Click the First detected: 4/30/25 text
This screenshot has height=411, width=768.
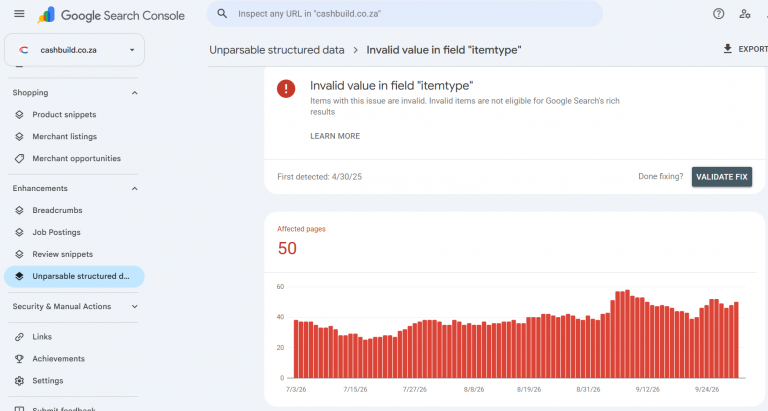click(319, 177)
